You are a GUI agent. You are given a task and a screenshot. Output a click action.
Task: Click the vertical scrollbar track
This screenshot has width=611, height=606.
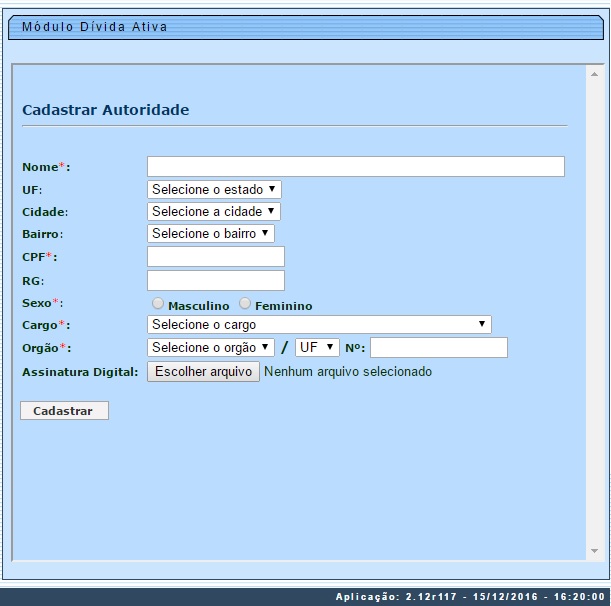[x=594, y=300]
